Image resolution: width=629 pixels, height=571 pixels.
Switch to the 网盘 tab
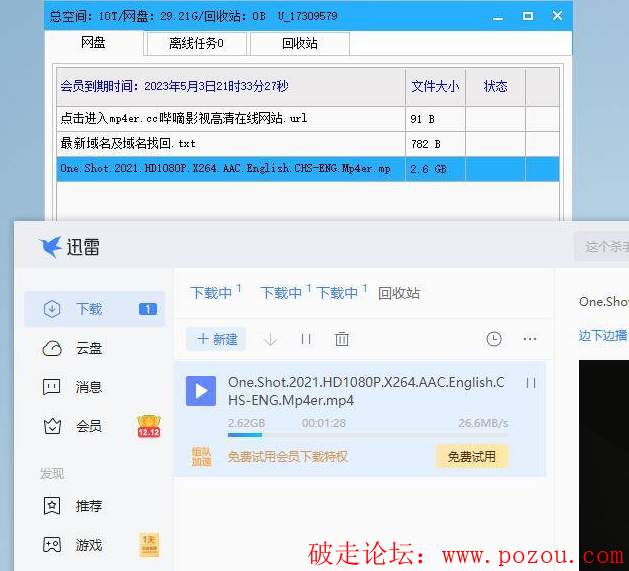(x=93, y=43)
